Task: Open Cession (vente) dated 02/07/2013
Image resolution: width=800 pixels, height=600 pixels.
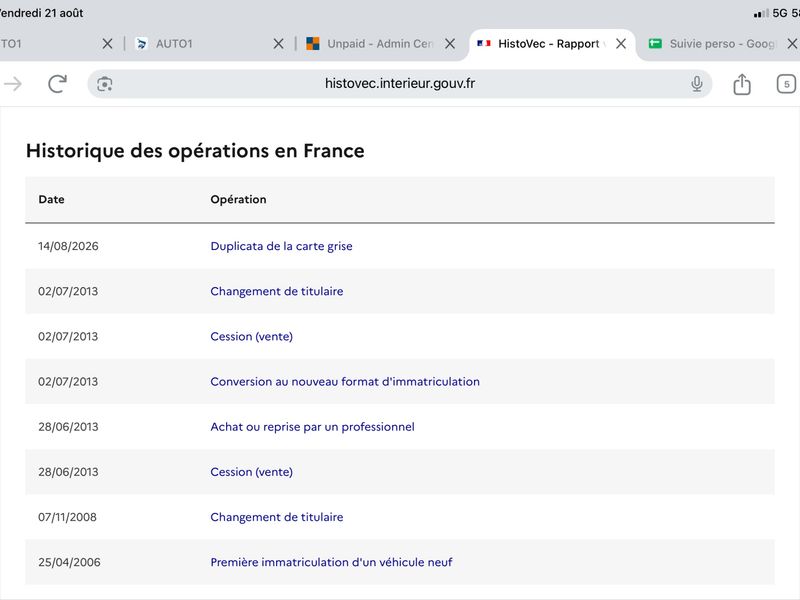Action: click(x=252, y=336)
